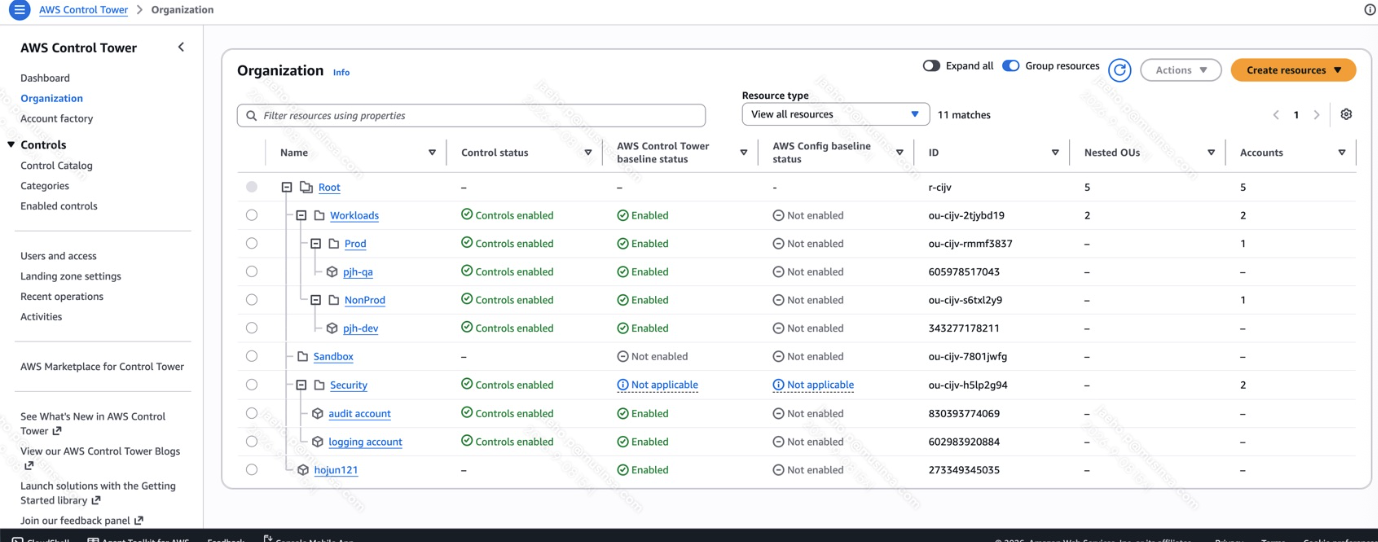
Task: Click the NonProd folder icon
Action: (x=333, y=300)
